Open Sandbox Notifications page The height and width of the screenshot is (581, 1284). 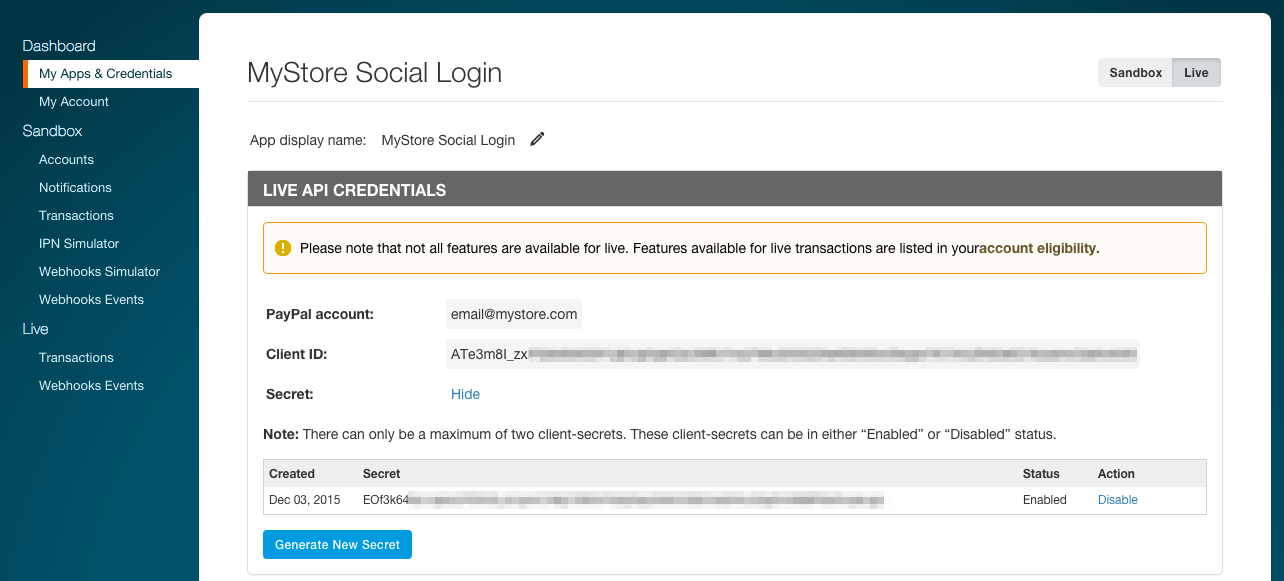pyautogui.click(x=75, y=188)
